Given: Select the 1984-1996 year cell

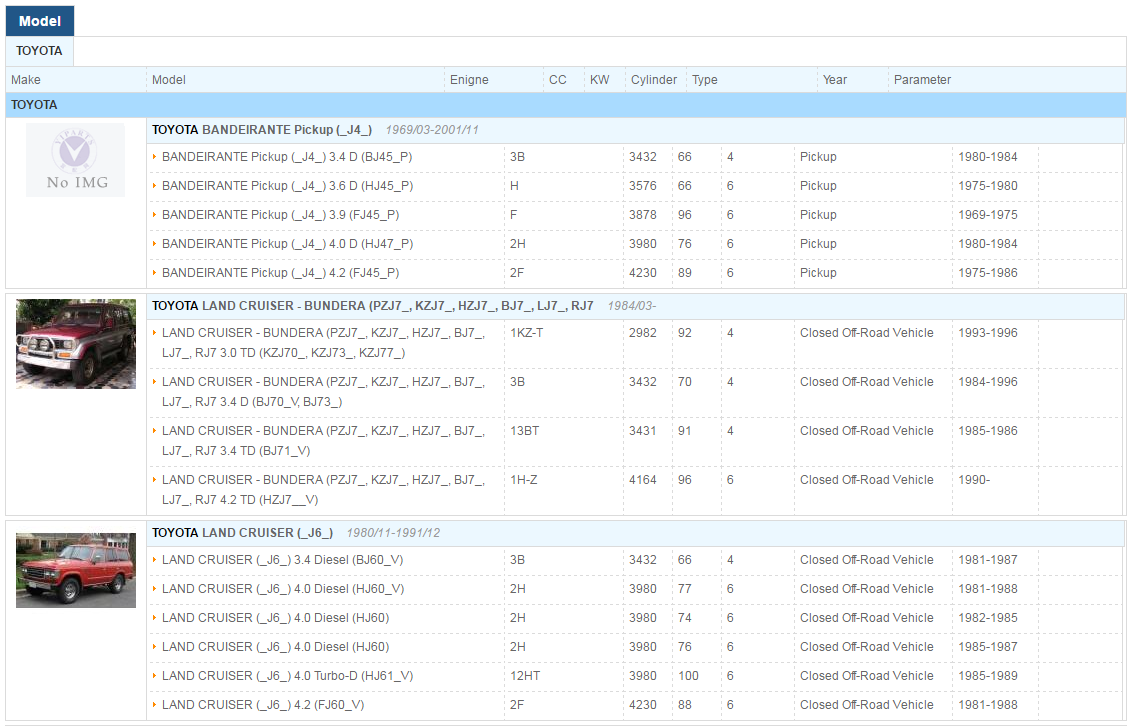Looking at the screenshot, I should click(988, 382).
